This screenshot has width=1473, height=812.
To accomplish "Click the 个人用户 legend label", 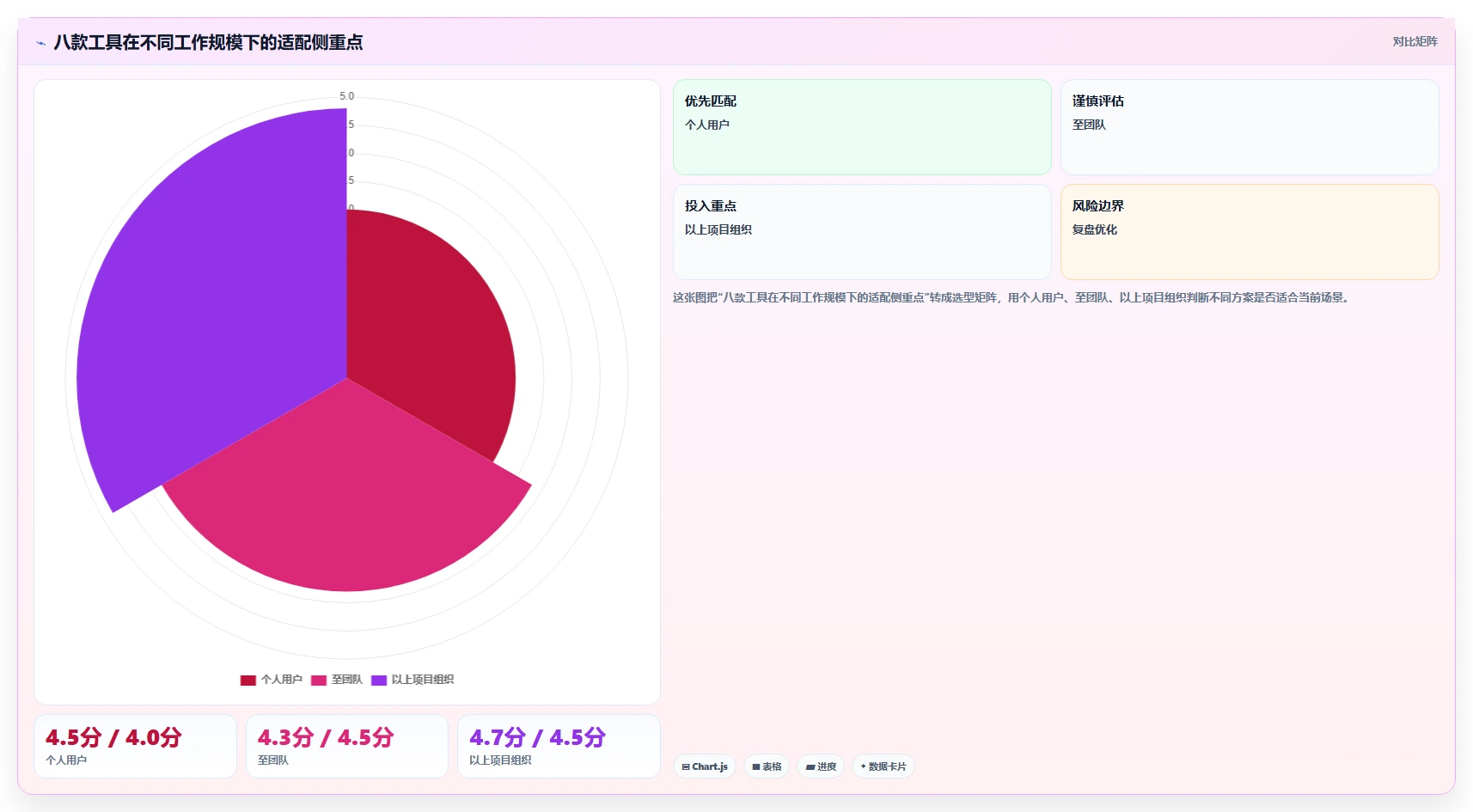I will [x=282, y=680].
